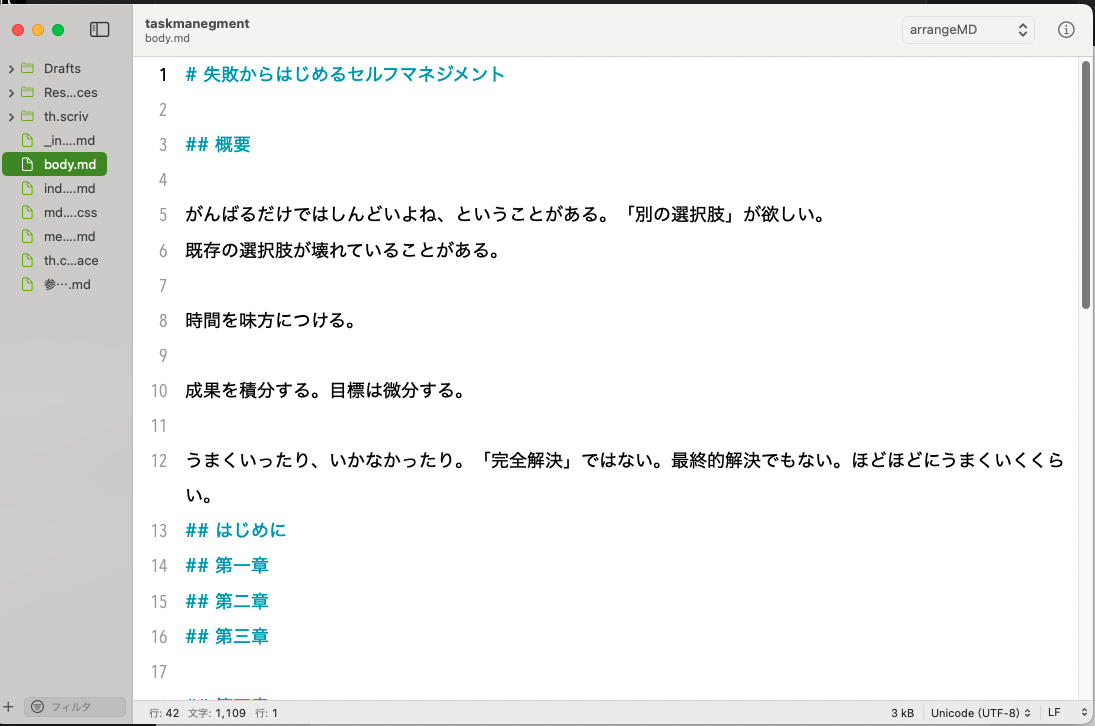The image size is (1095, 726).
Task: Click the ## 第二章 heading line
Action: pyautogui.click(x=227, y=601)
